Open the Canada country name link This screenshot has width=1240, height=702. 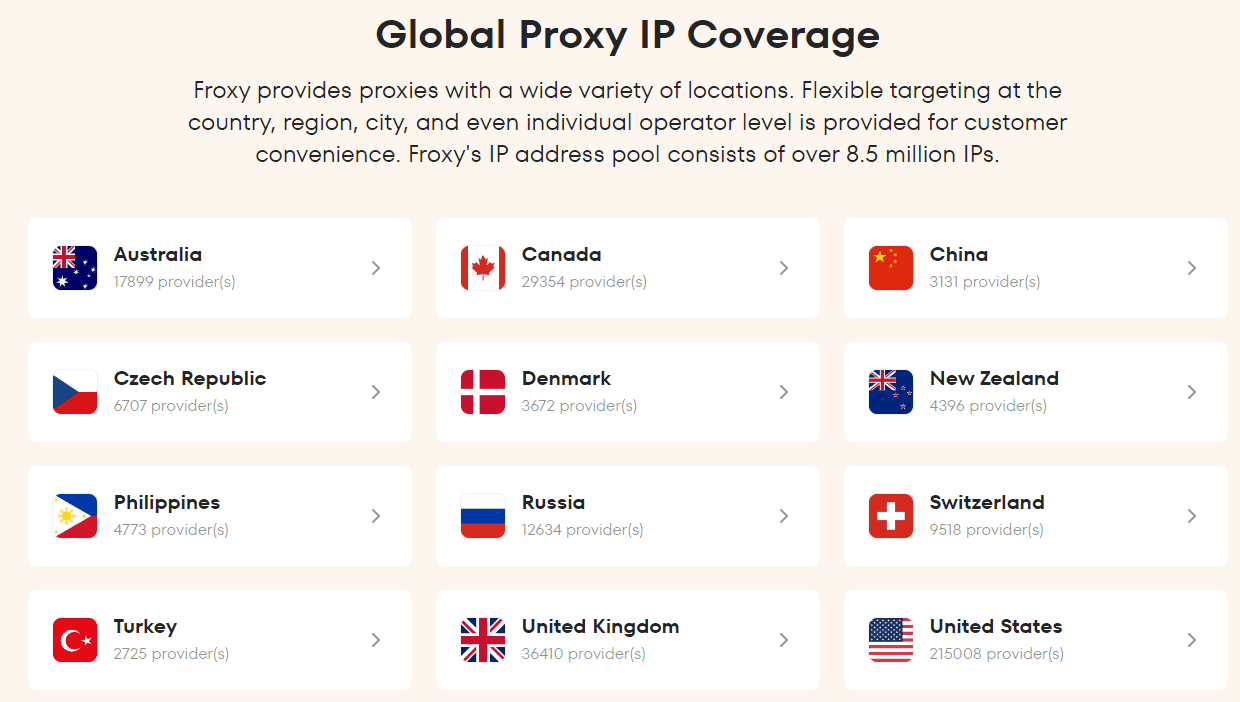pos(562,255)
